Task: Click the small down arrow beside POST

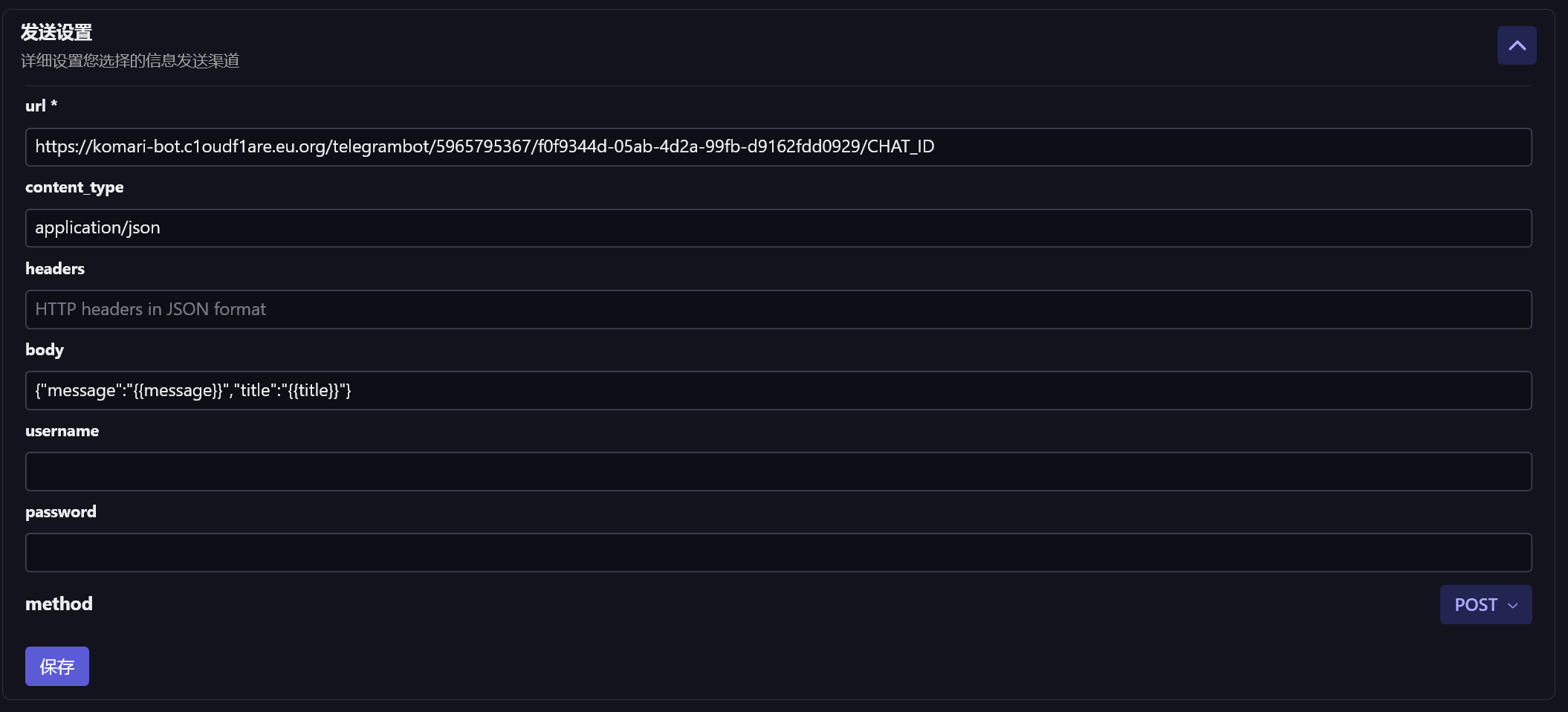Action: [x=1512, y=606]
